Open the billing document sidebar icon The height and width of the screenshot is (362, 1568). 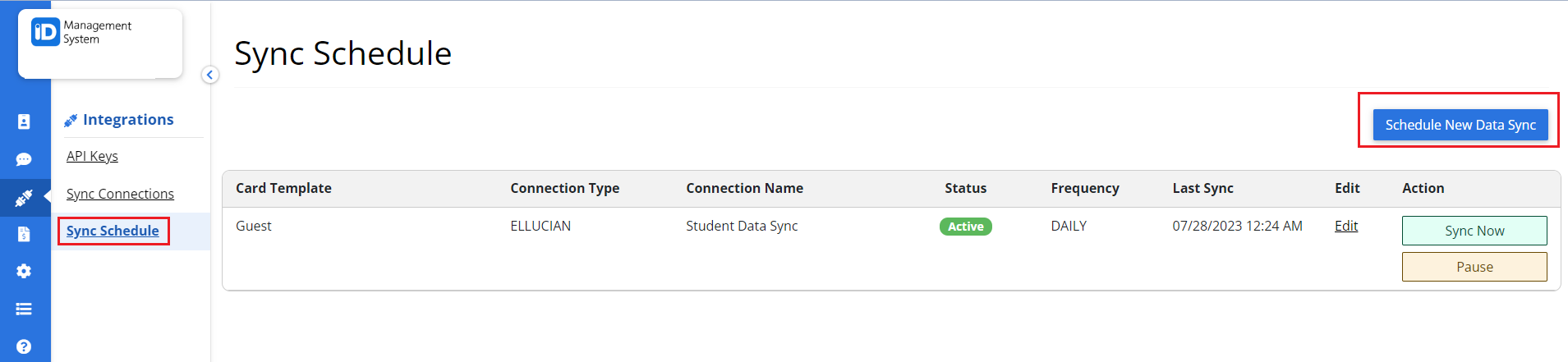point(24,234)
